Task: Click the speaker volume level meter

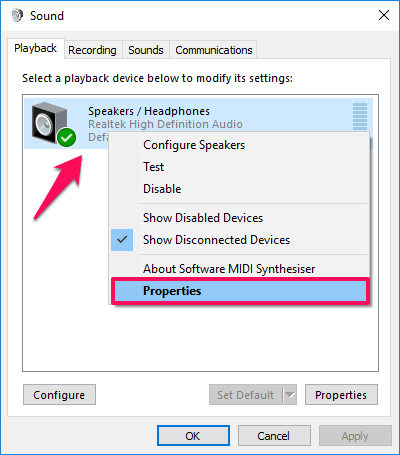Action: coord(360,116)
